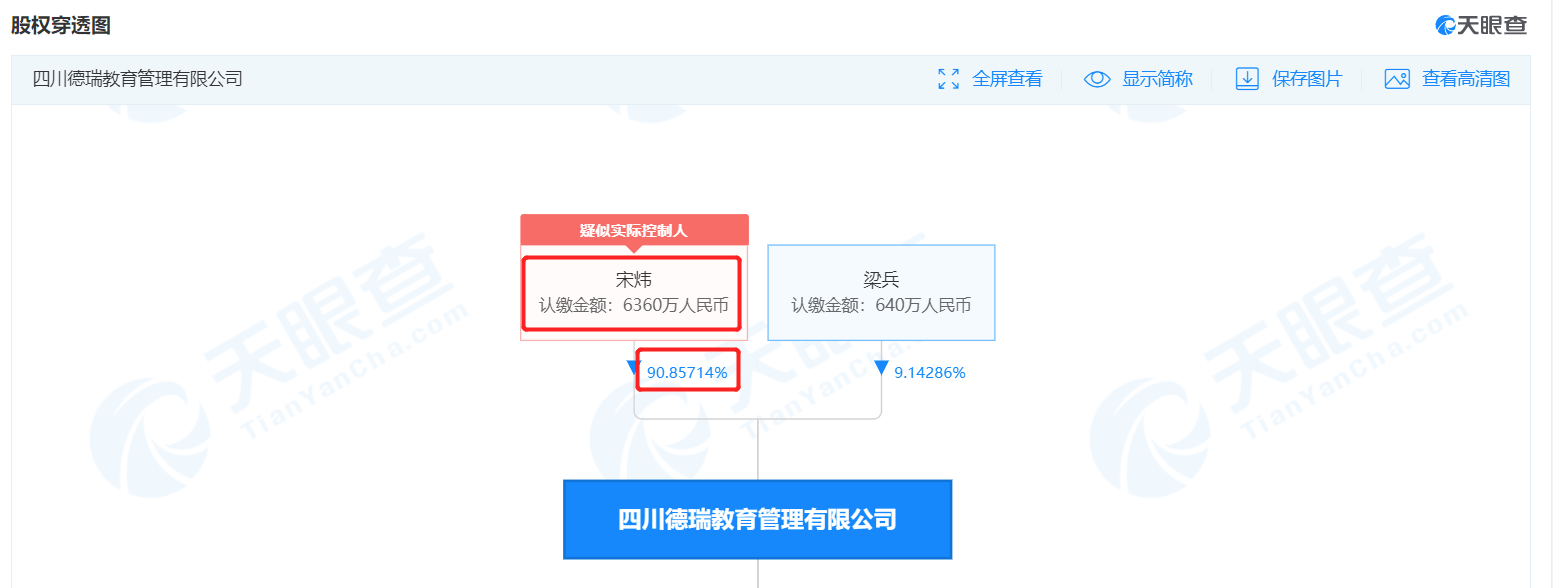Image resolution: width=1553 pixels, height=588 pixels.
Task: Click 认缴金额 640万人民币 under 梁兵
Action: [881, 306]
